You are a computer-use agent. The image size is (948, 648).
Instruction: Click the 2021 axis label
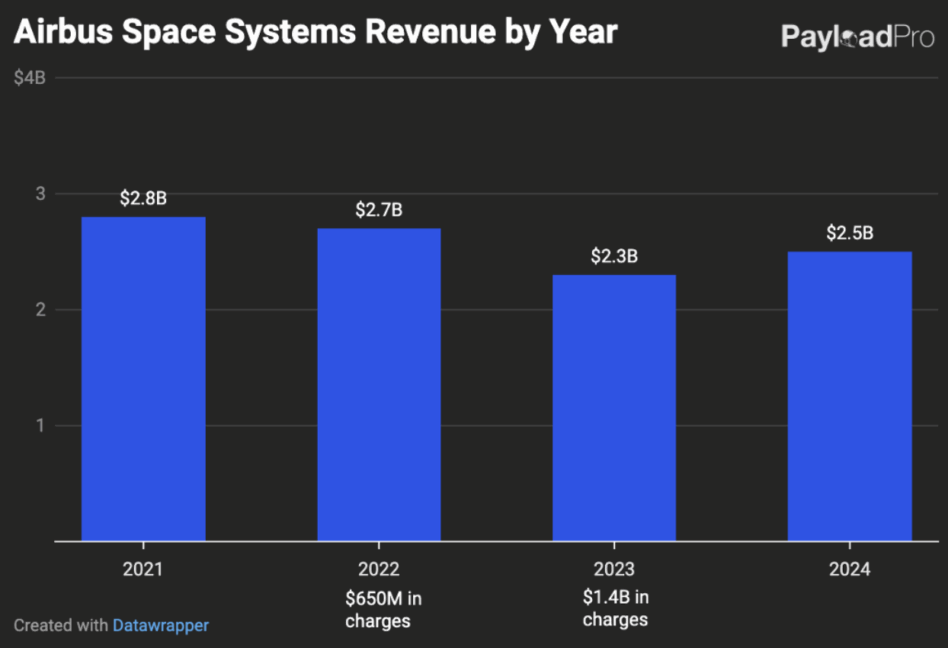click(143, 569)
